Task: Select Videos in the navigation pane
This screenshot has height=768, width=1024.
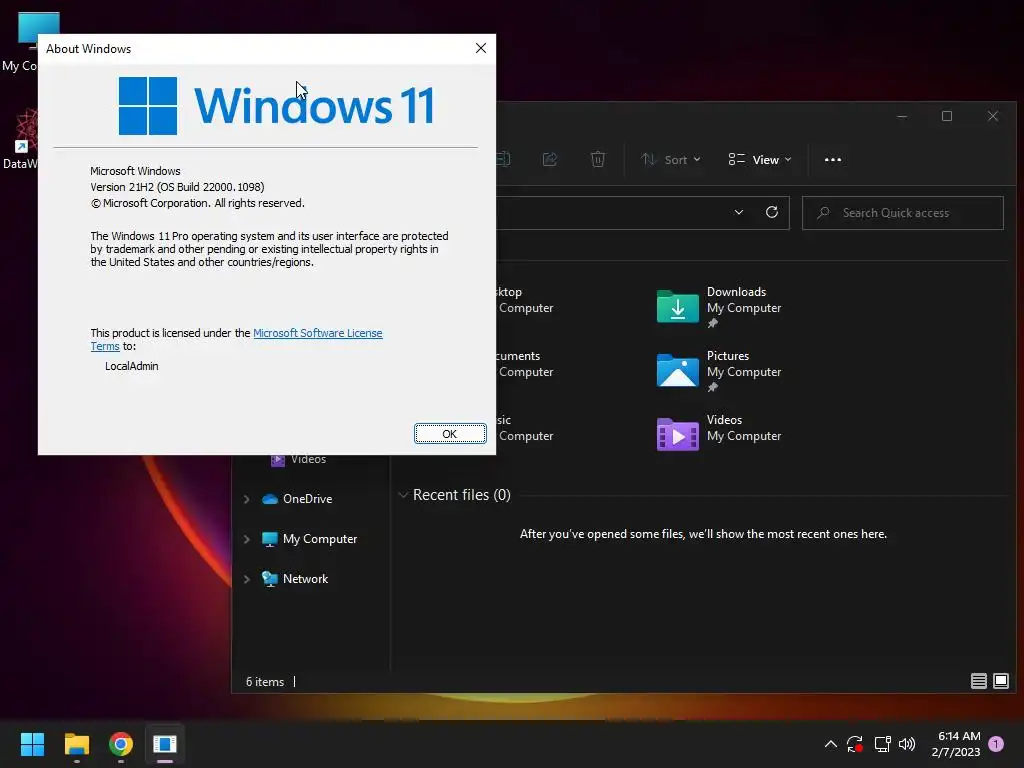Action: [x=298, y=459]
